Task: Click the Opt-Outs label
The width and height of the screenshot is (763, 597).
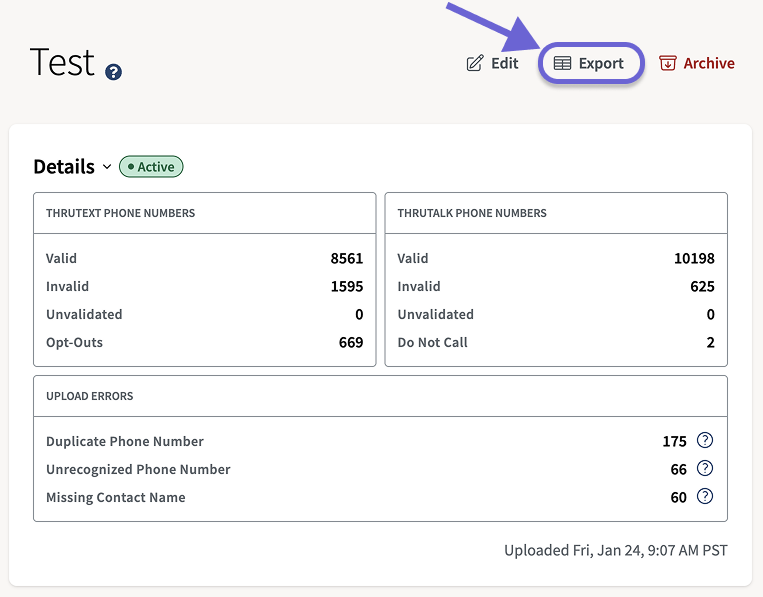Action: (x=74, y=343)
